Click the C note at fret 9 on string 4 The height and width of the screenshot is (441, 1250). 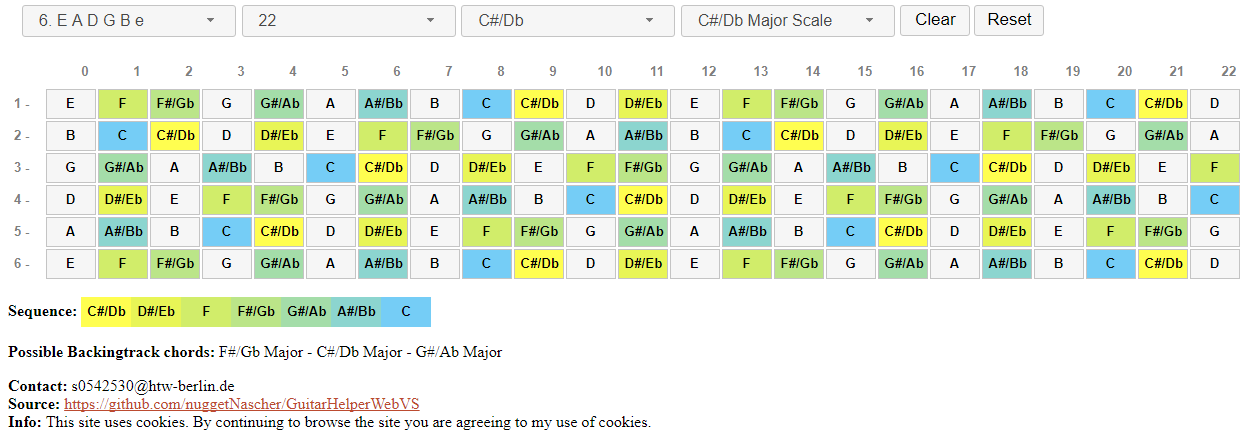click(590, 199)
